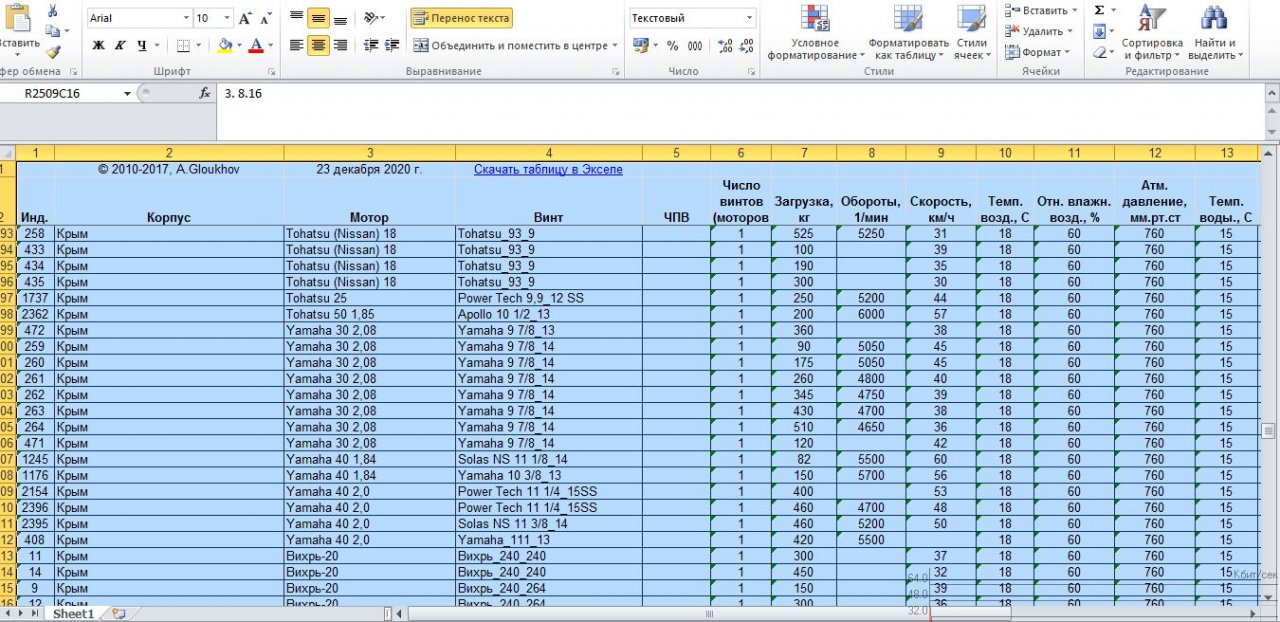
Task: Toggle bold formatting (Ж)
Action: [98, 45]
